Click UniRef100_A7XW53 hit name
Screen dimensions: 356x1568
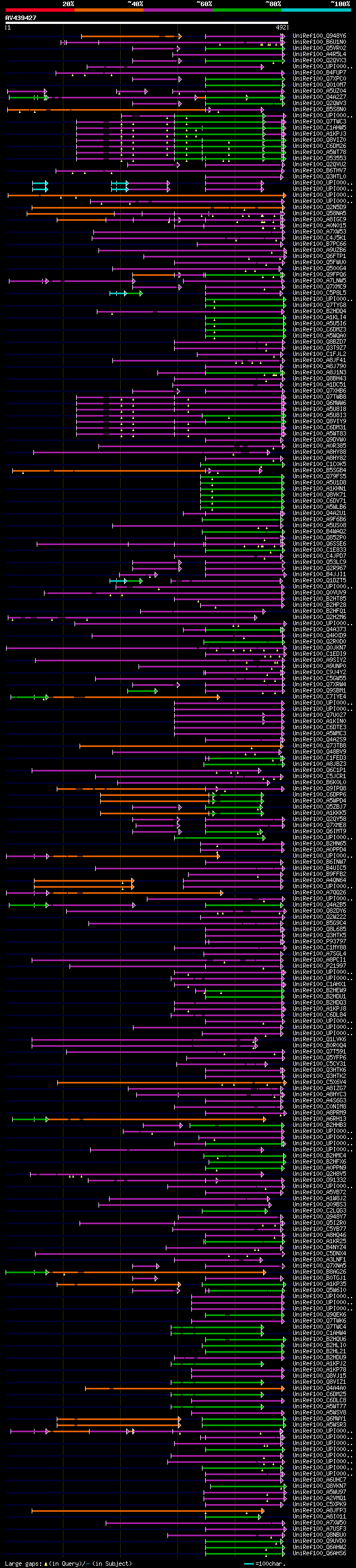coord(319,232)
